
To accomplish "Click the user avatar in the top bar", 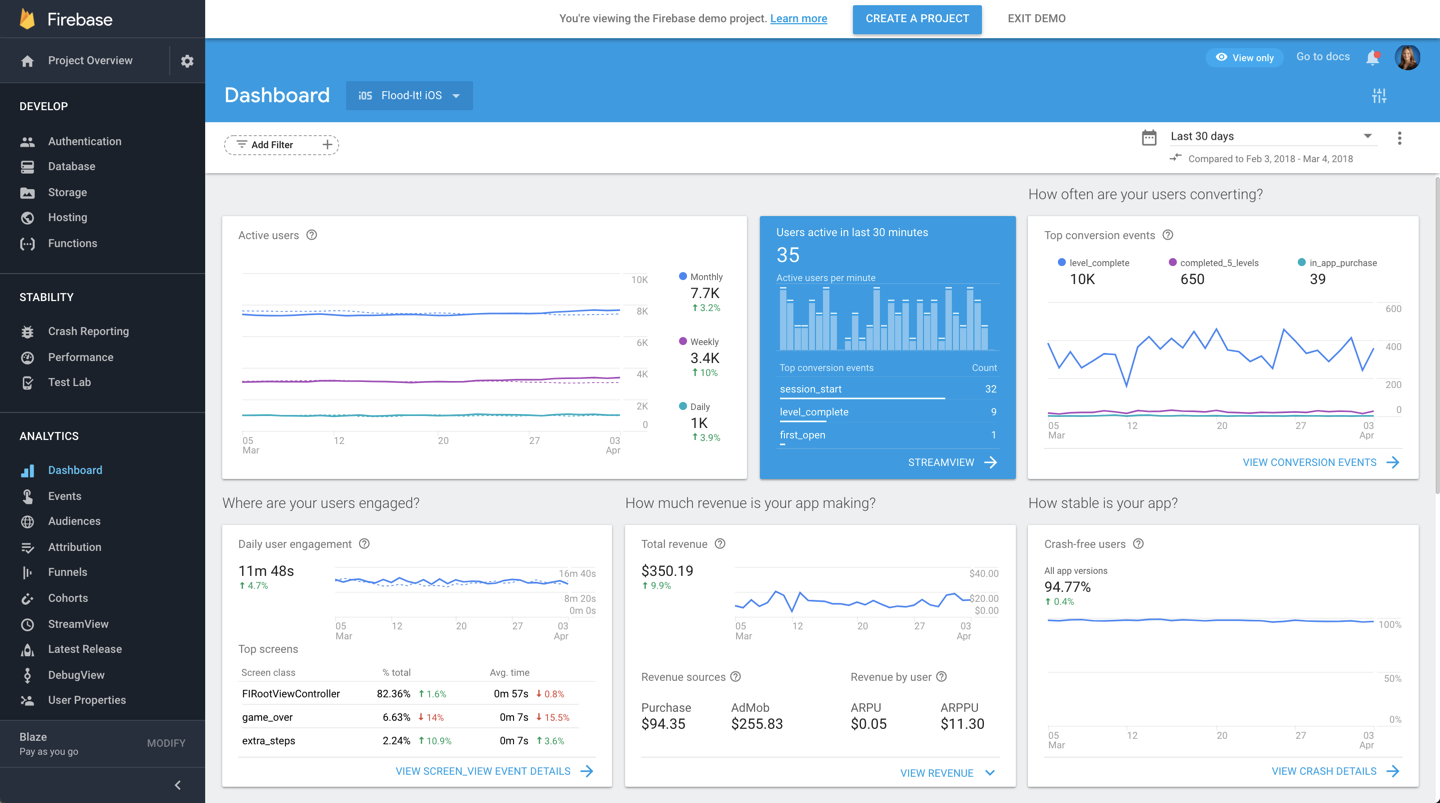I will (1407, 57).
